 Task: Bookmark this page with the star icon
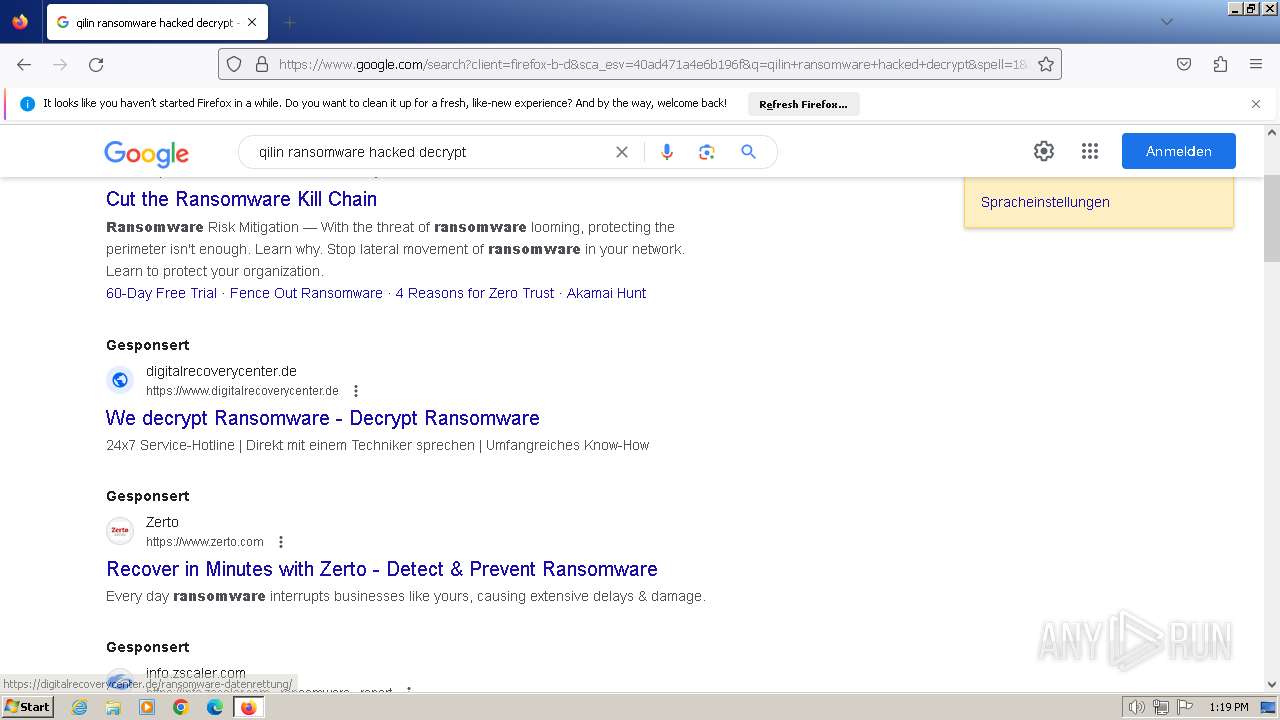(1046, 64)
